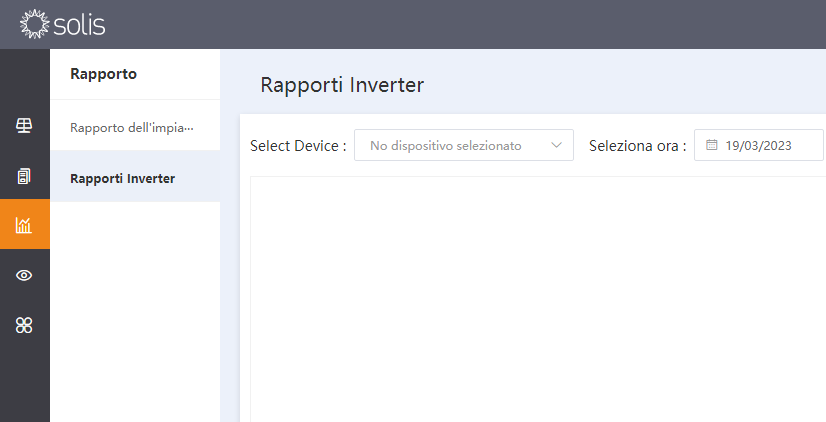Open the Seleziona ora date picker
Image resolution: width=826 pixels, height=422 pixels.
pos(759,145)
